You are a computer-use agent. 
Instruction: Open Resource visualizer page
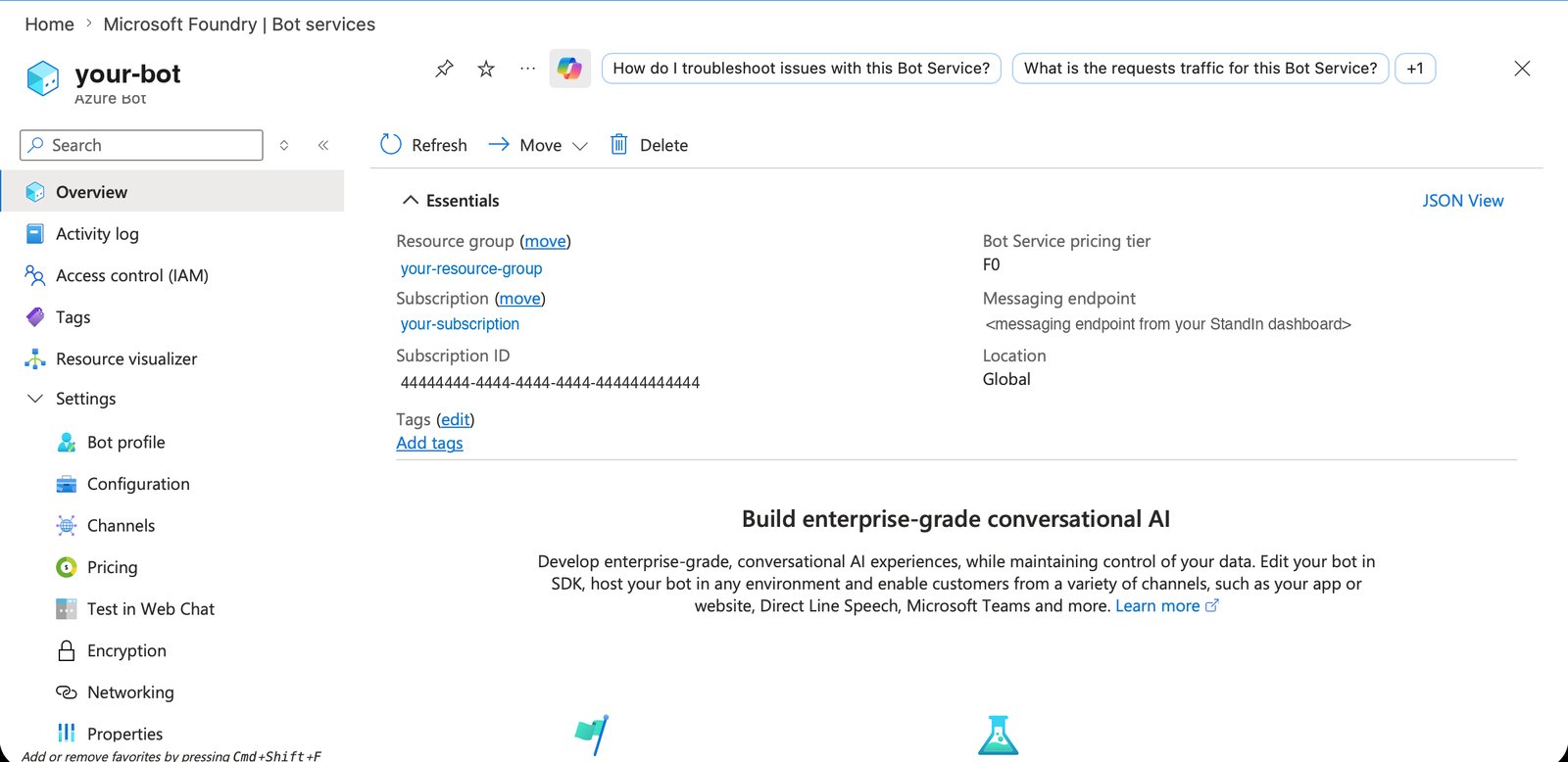click(126, 358)
